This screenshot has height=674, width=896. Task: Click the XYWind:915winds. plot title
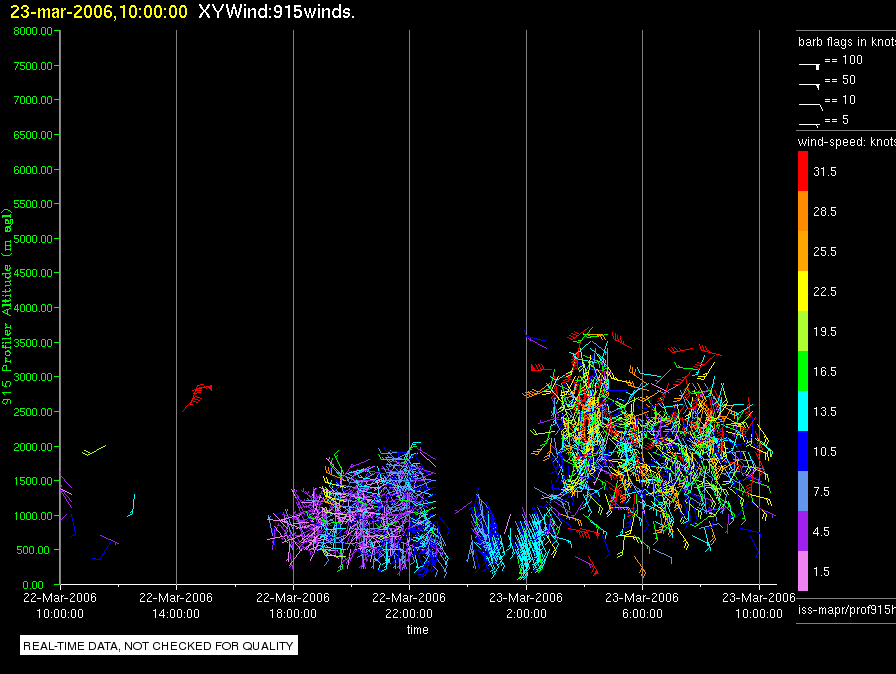coord(277,12)
